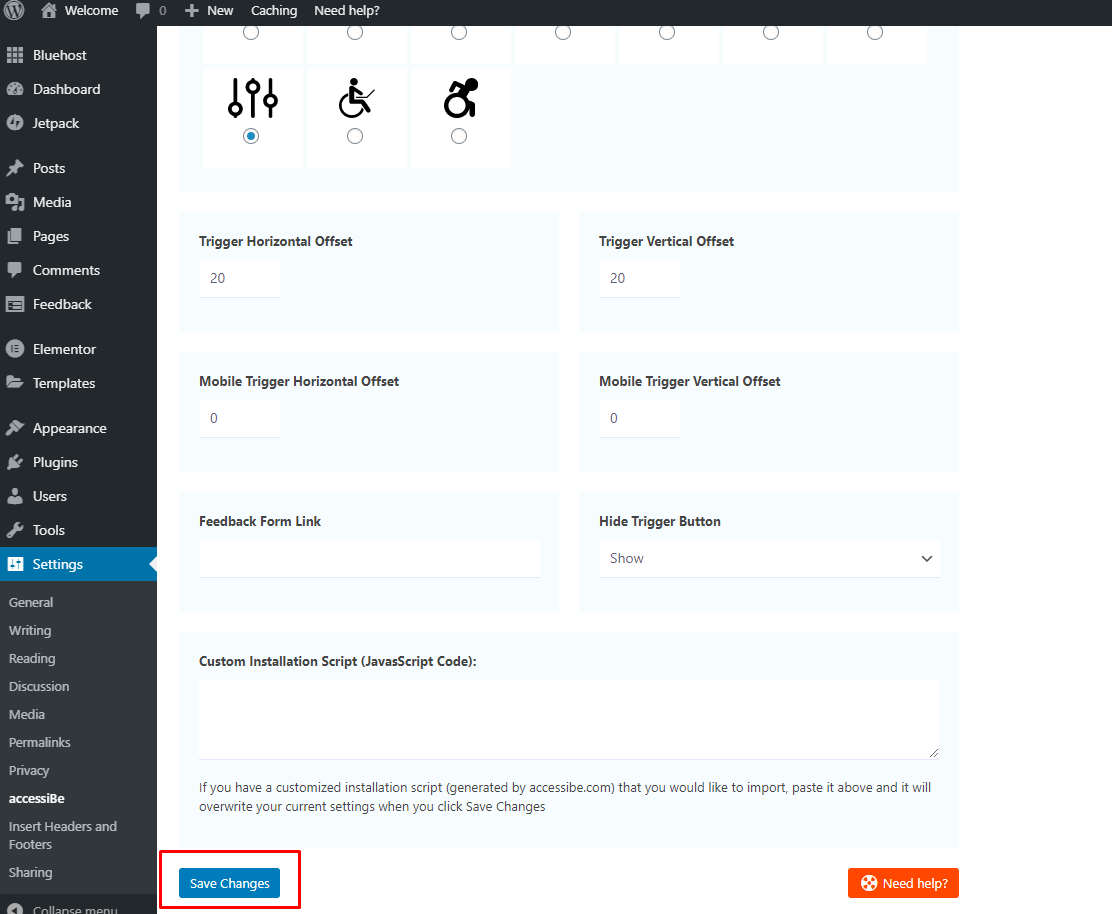1112x914 pixels.
Task: Click the Jetpack icon in the sidebar
Action: point(15,123)
